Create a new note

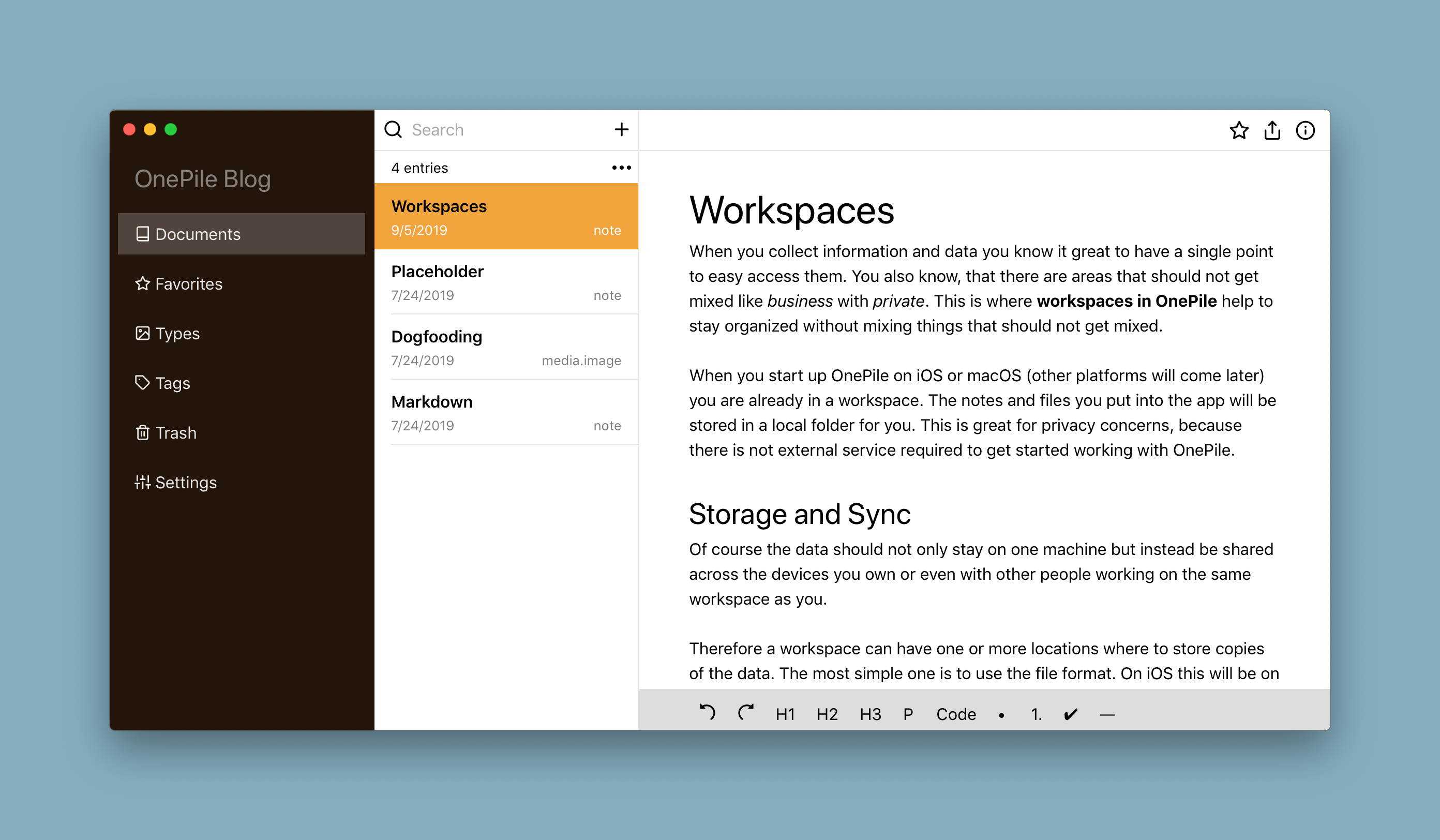621,129
